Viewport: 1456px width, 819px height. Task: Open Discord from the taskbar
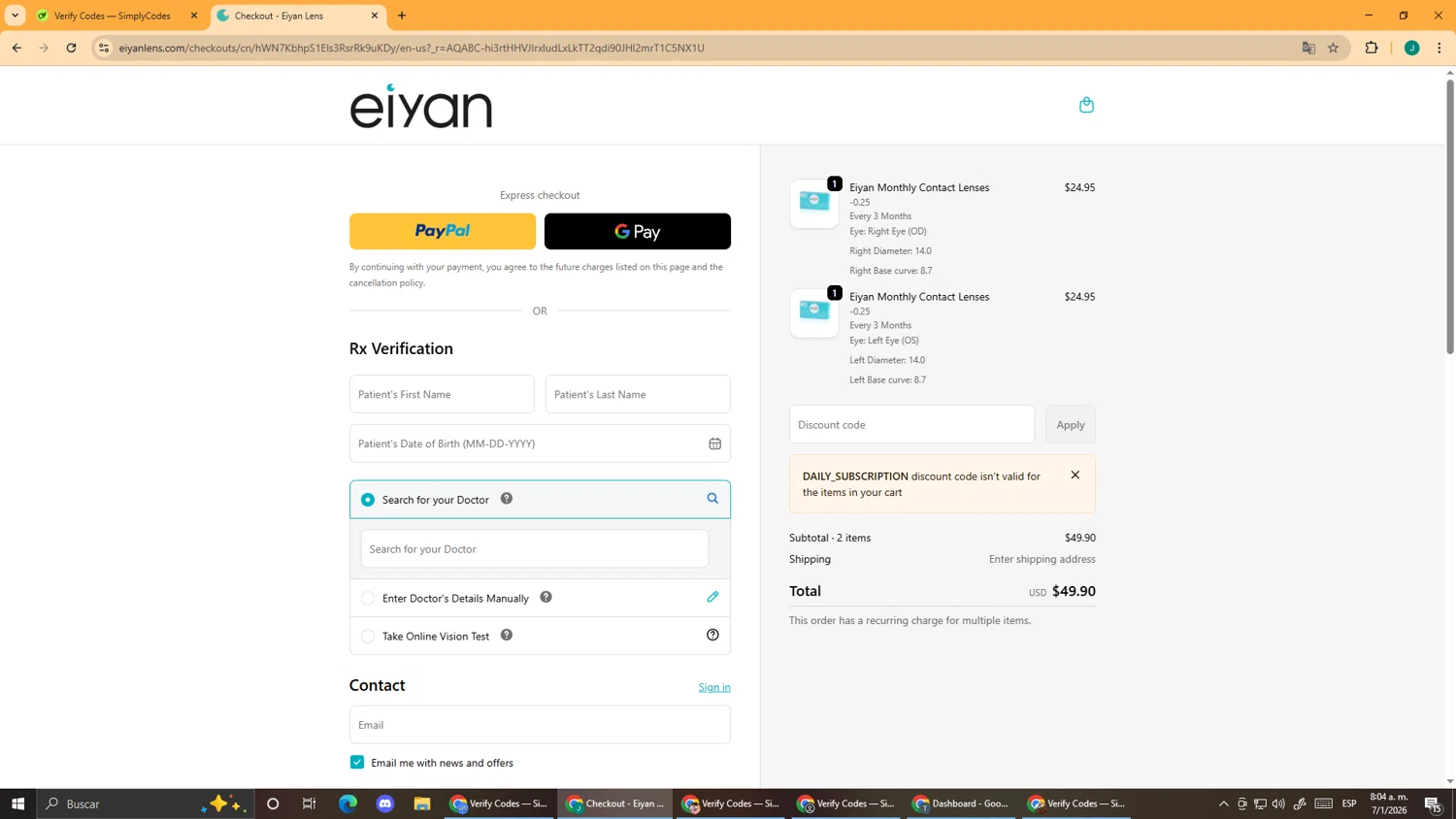coord(385,803)
